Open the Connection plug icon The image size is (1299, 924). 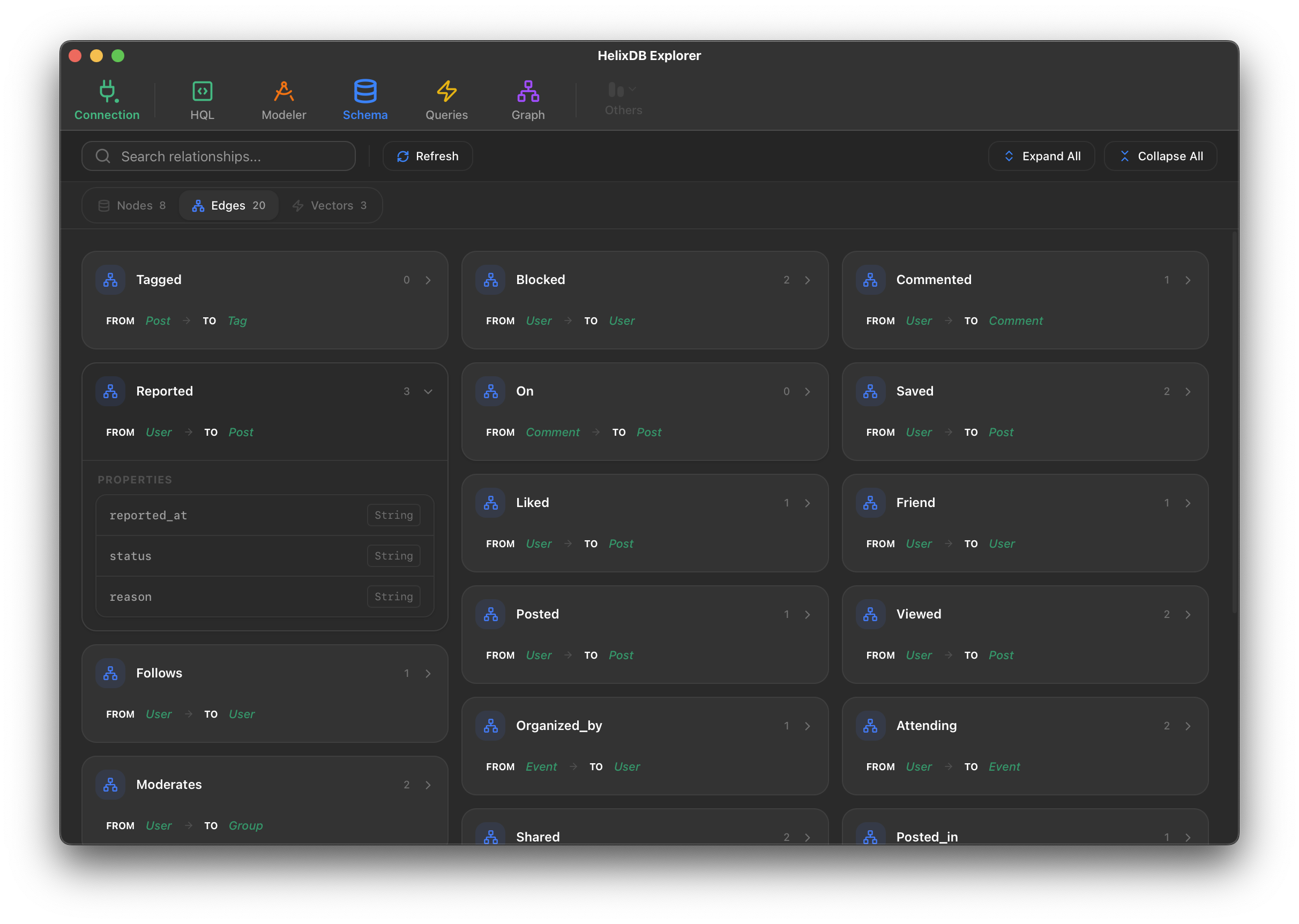107,91
